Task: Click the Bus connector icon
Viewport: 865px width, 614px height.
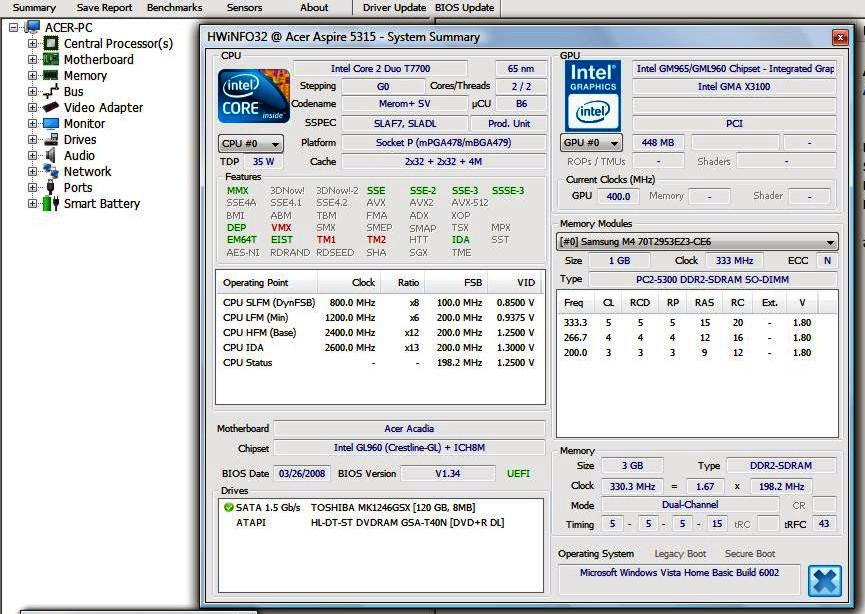Action: pyautogui.click(x=51, y=91)
